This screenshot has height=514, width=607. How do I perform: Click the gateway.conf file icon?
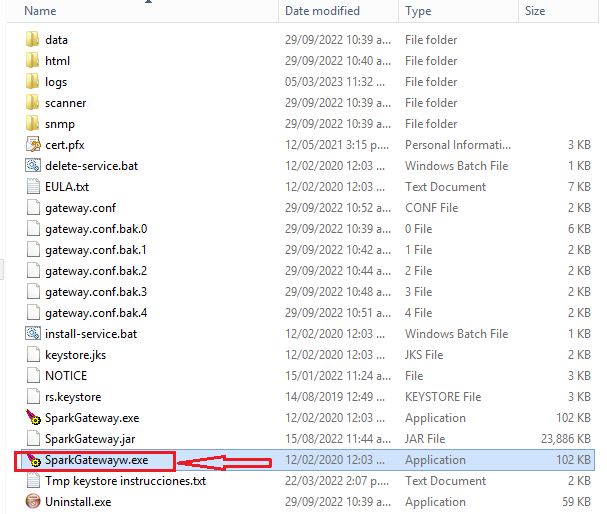pos(33,208)
